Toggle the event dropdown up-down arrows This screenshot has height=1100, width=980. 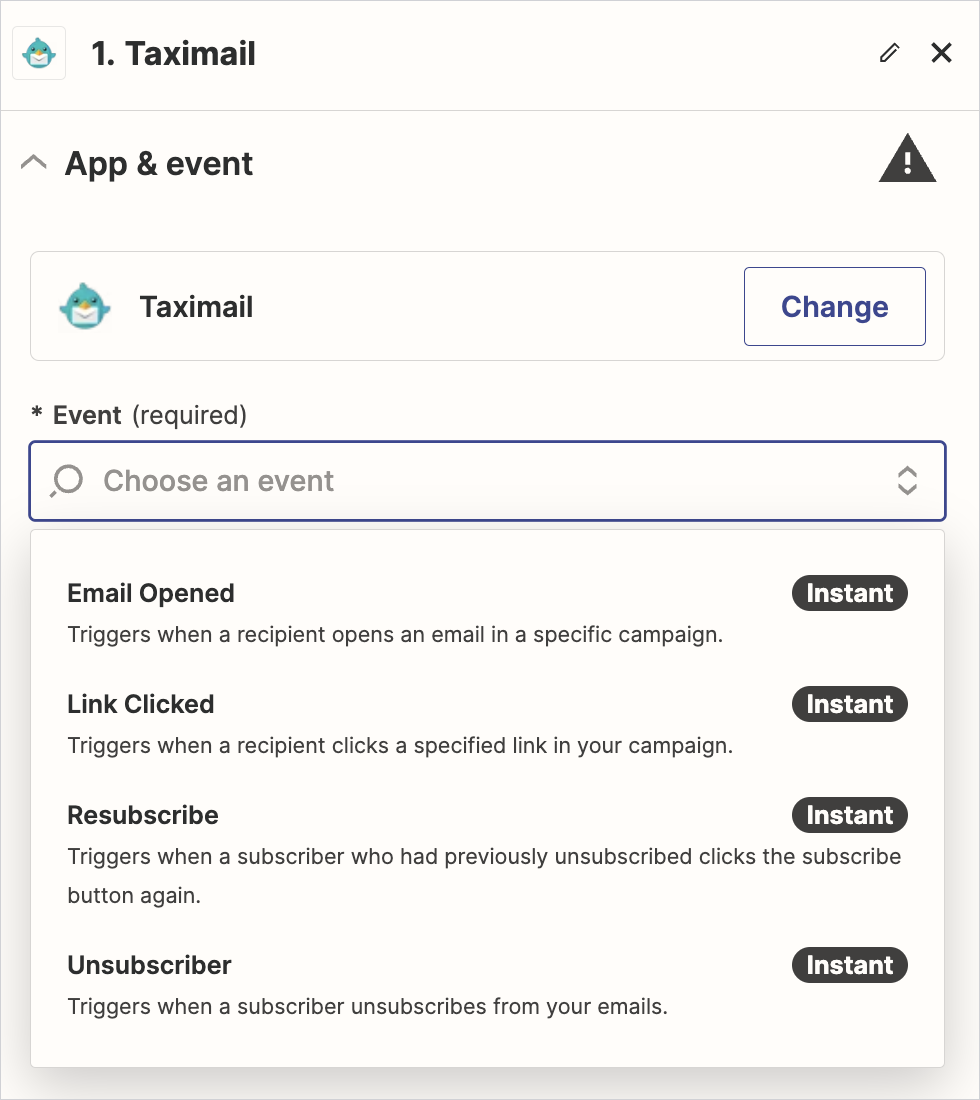907,481
